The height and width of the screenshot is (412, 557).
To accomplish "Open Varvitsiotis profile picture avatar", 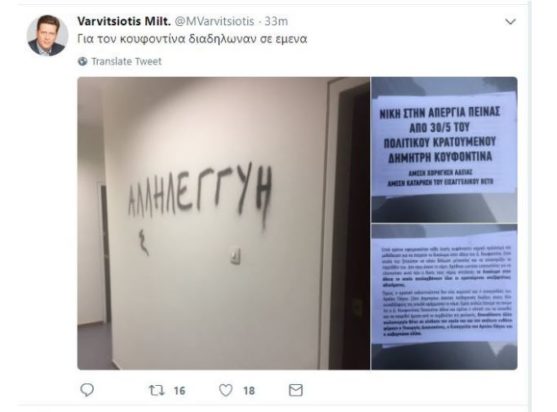I will pyautogui.click(x=48, y=35).
